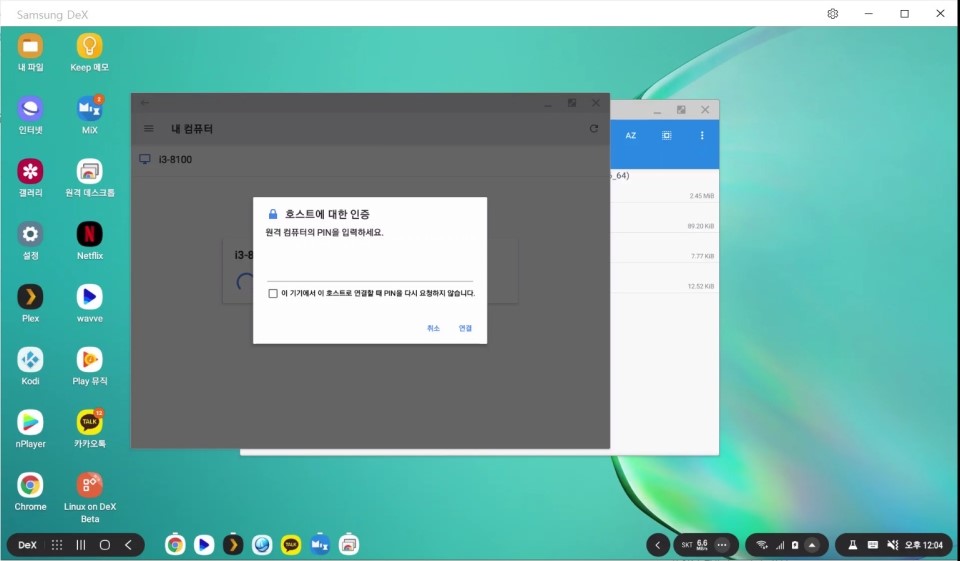960x561 pixels.
Task: Click the 취소 (Cancel) button in the dialog
Action: (x=433, y=328)
